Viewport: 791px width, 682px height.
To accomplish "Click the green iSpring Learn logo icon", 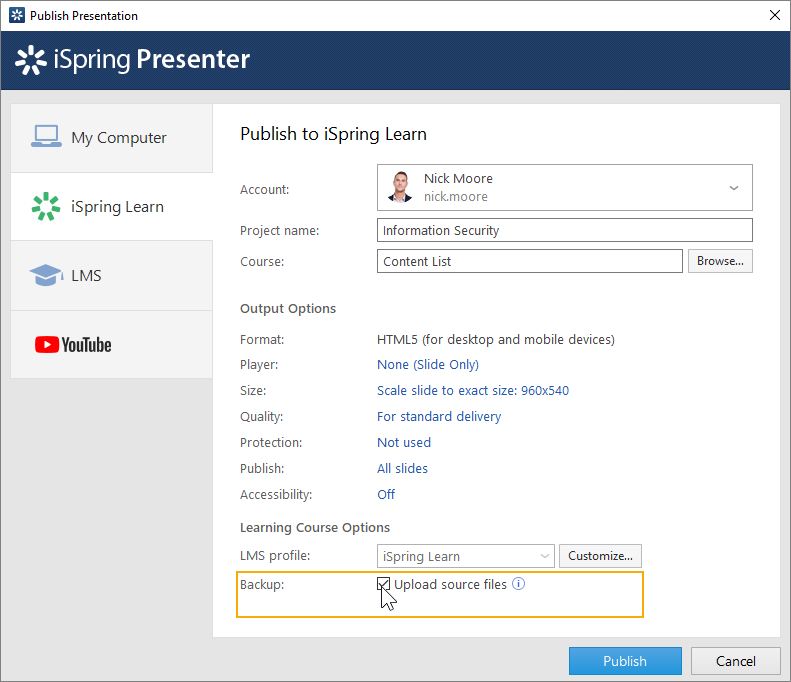I will coord(45,206).
